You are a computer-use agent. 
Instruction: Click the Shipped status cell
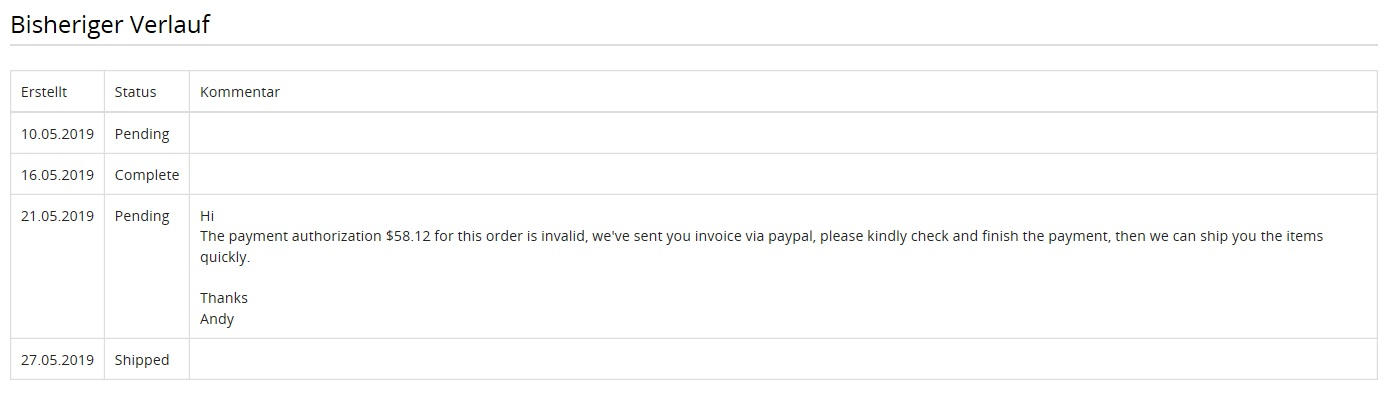142,359
